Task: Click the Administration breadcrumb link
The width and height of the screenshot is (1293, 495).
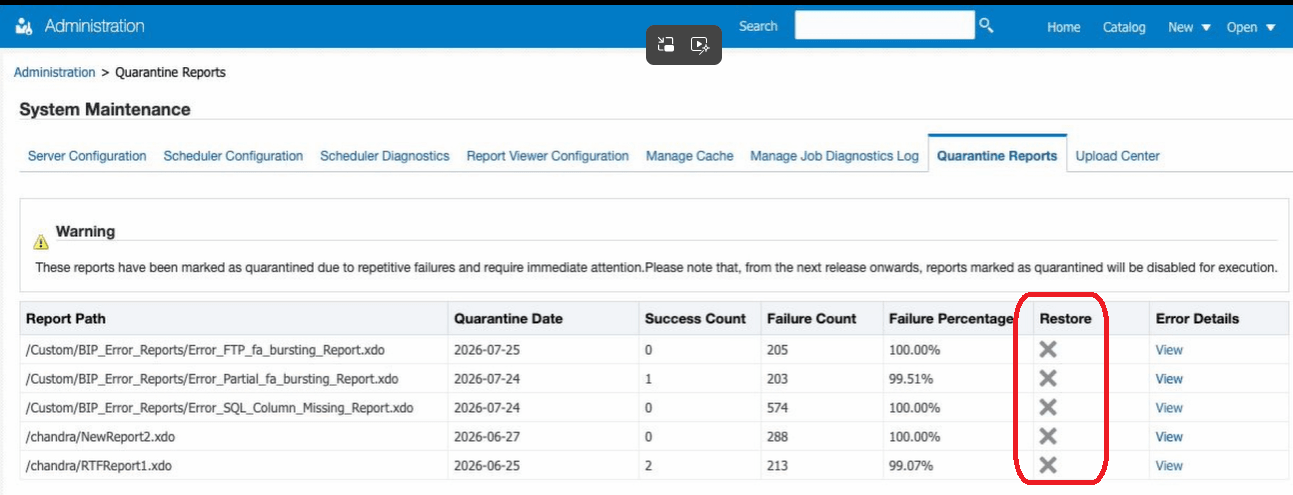Action: pyautogui.click(x=55, y=72)
